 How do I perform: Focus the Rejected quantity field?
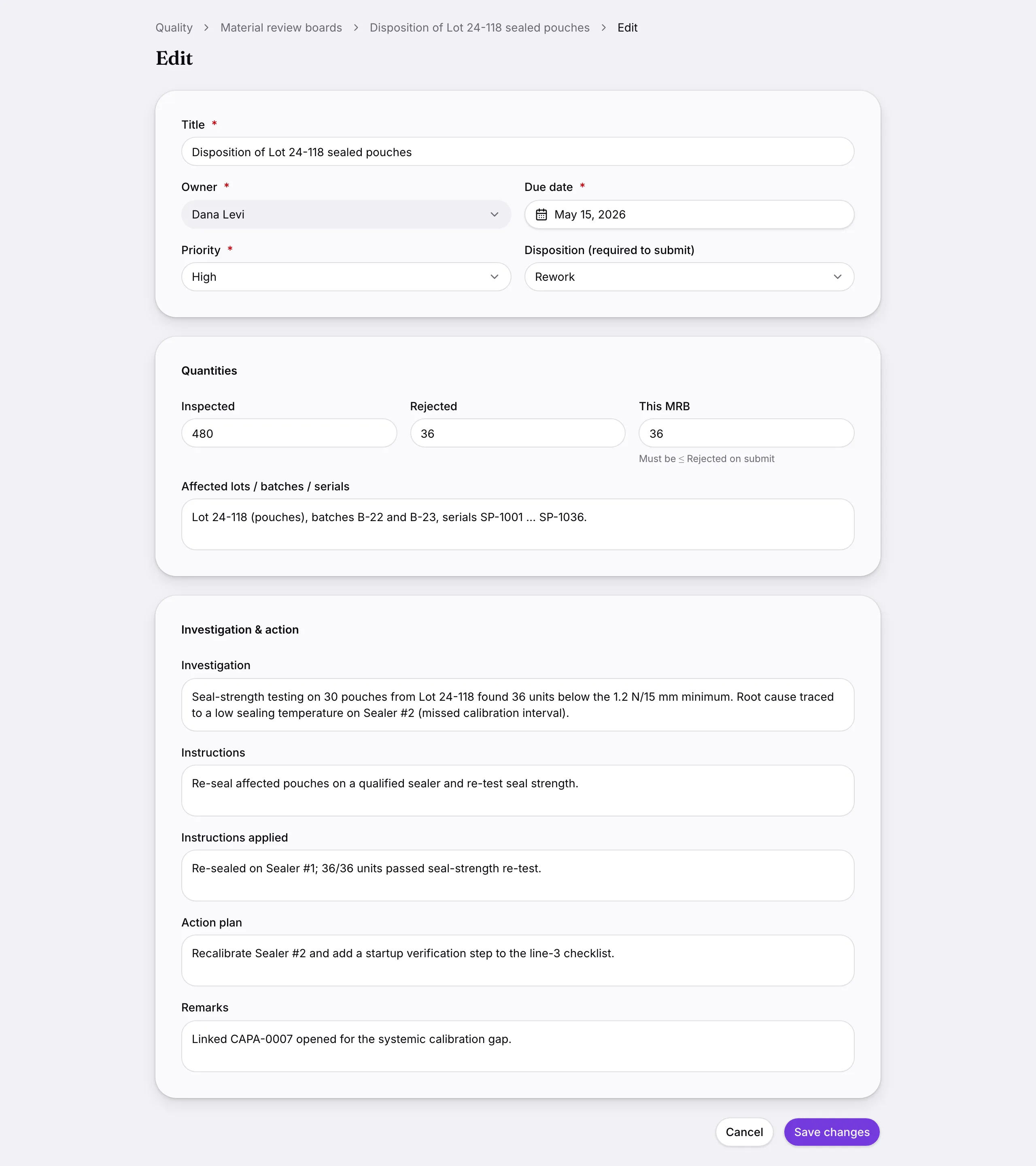[x=518, y=433]
